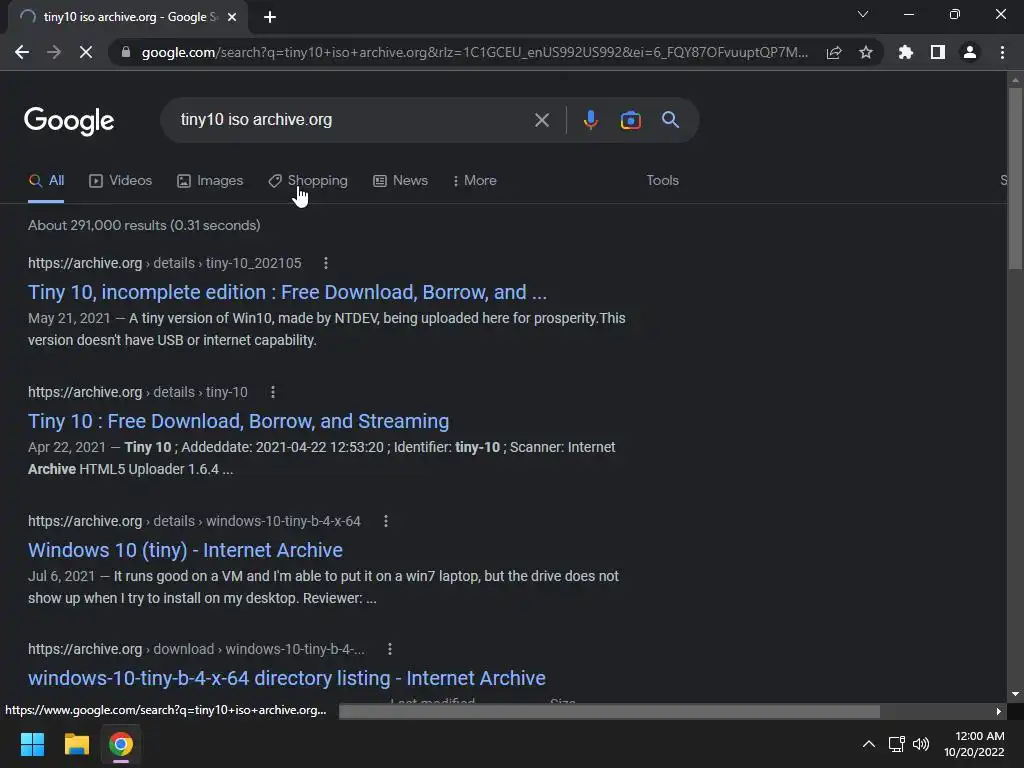
Task: Switch to Shopping results tab
Action: coord(308,181)
